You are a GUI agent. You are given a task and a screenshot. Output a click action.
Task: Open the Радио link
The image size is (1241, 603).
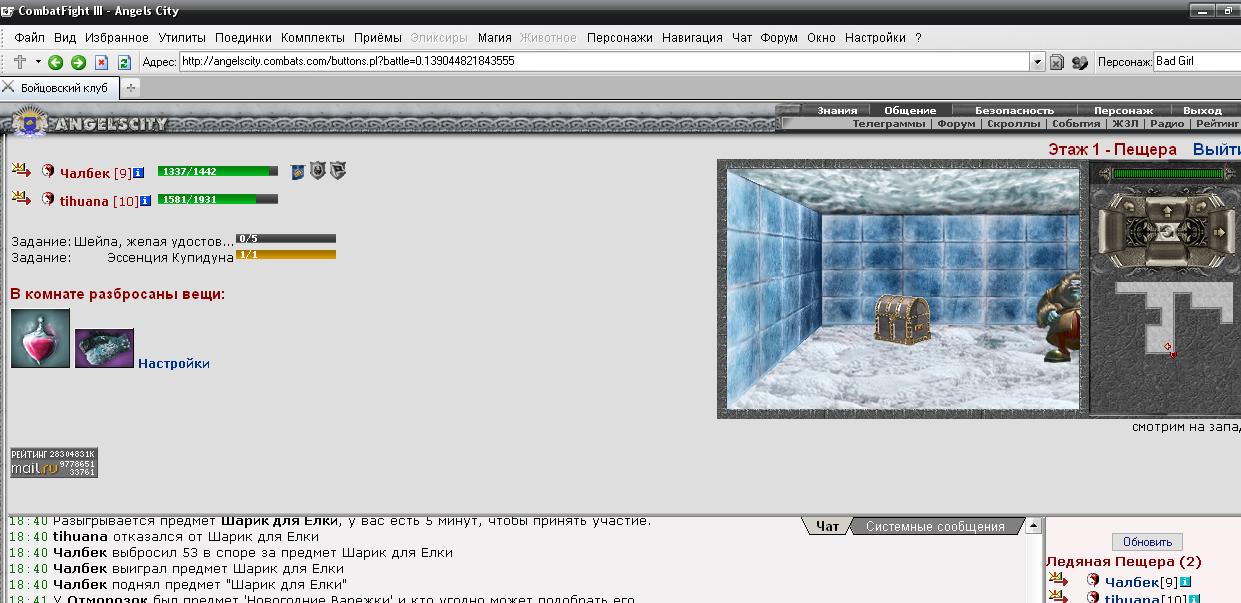click(x=1167, y=124)
